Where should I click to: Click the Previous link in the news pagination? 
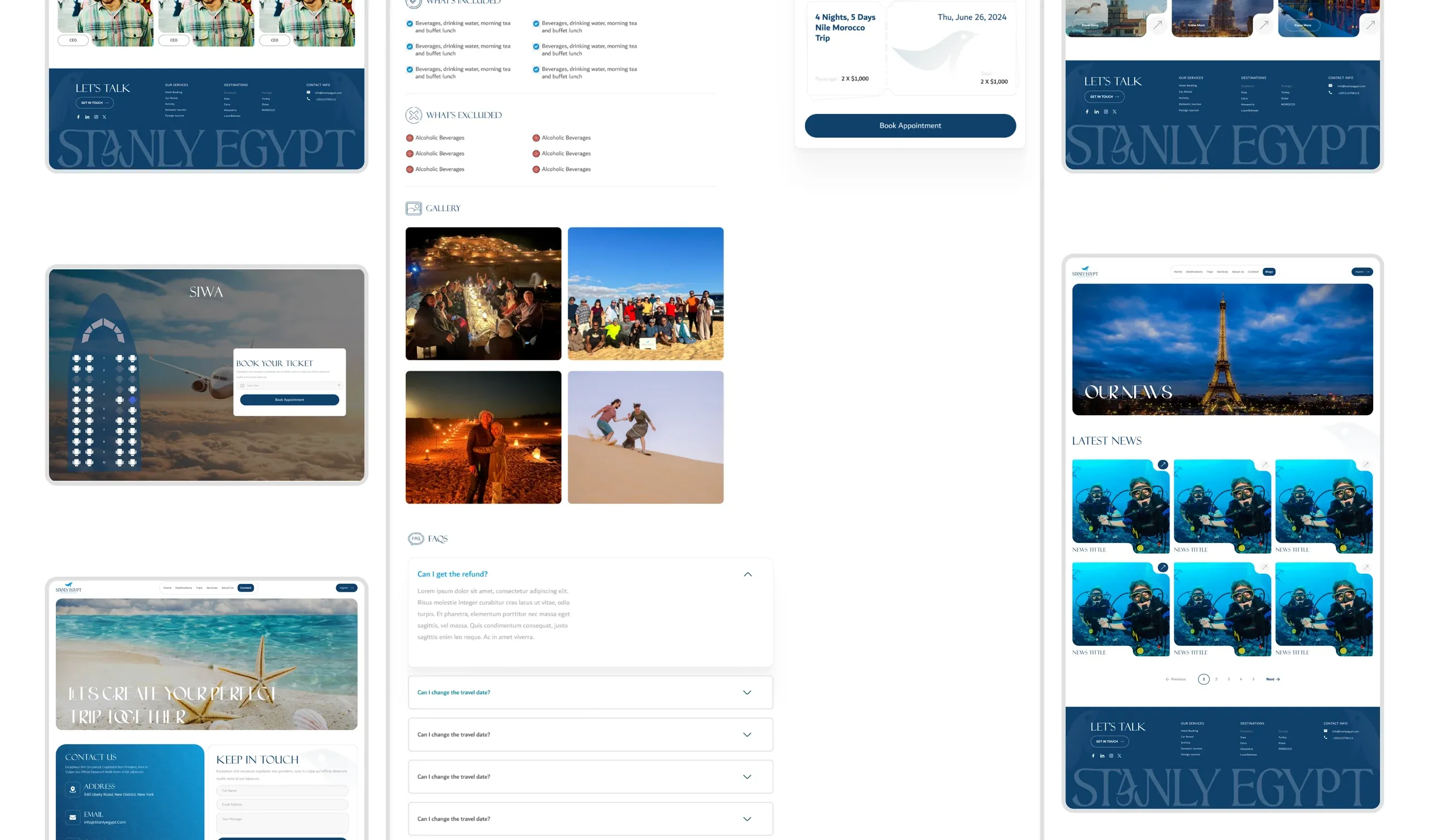[x=1176, y=679]
